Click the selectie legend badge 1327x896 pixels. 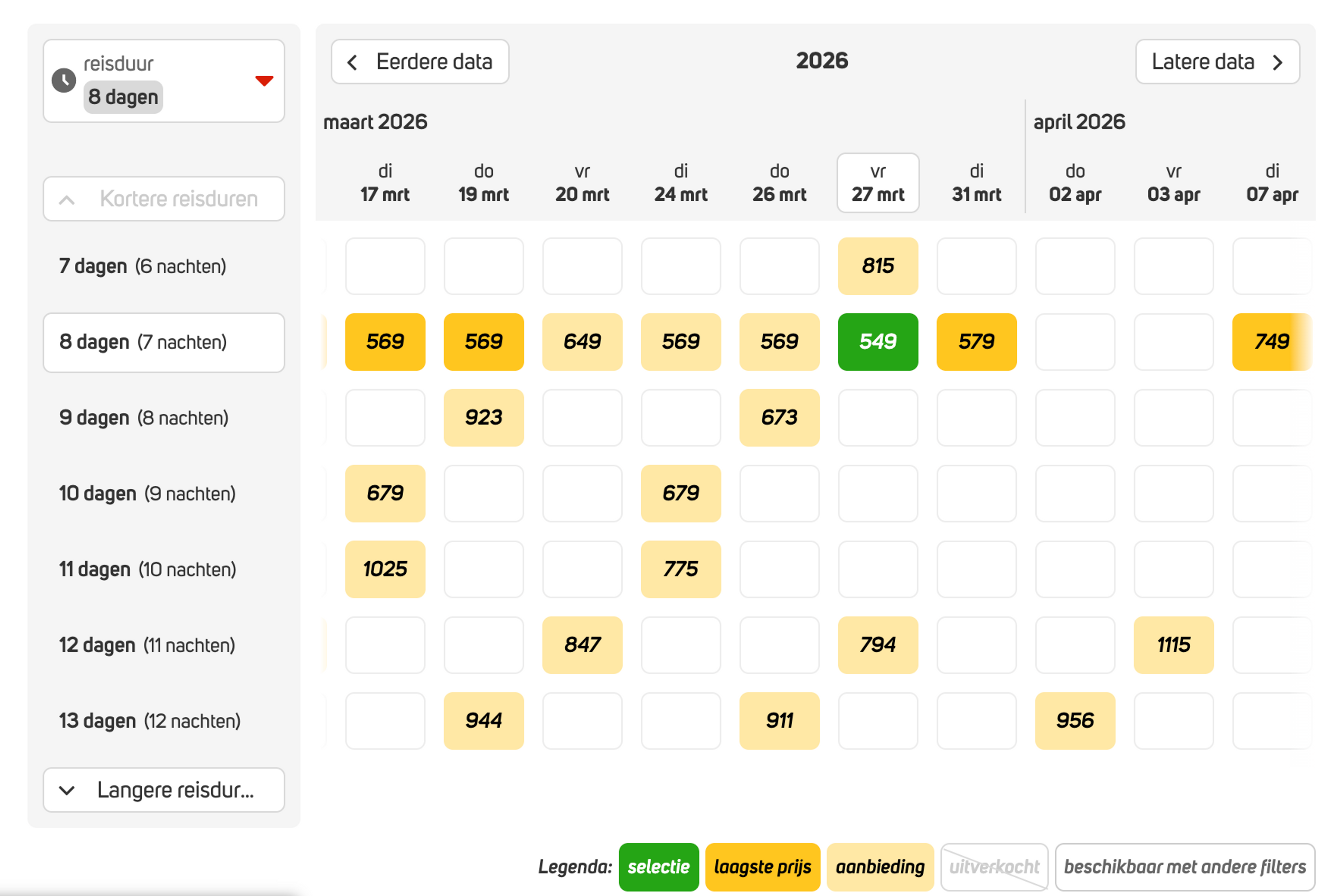658,867
